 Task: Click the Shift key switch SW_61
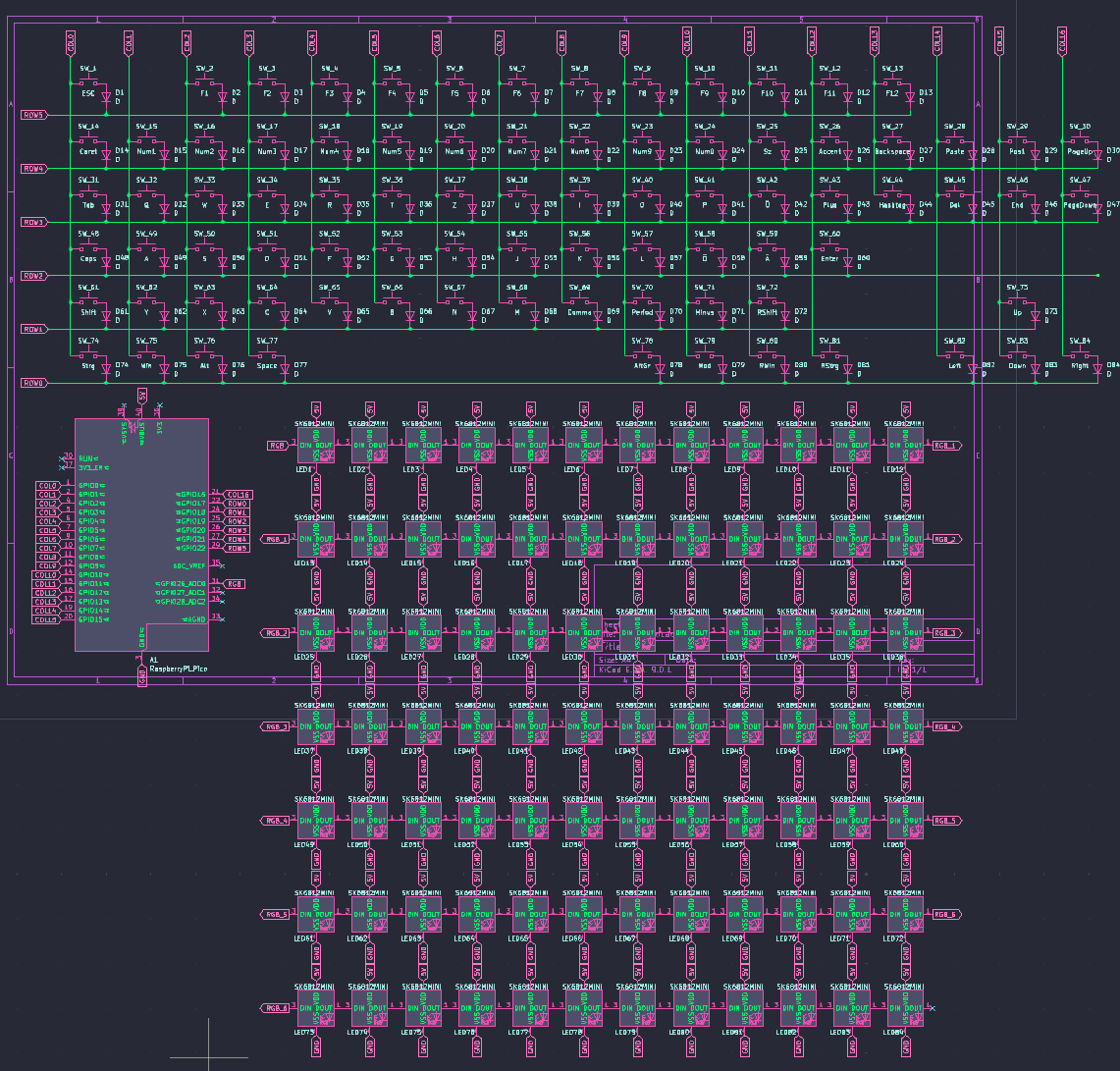[88, 300]
